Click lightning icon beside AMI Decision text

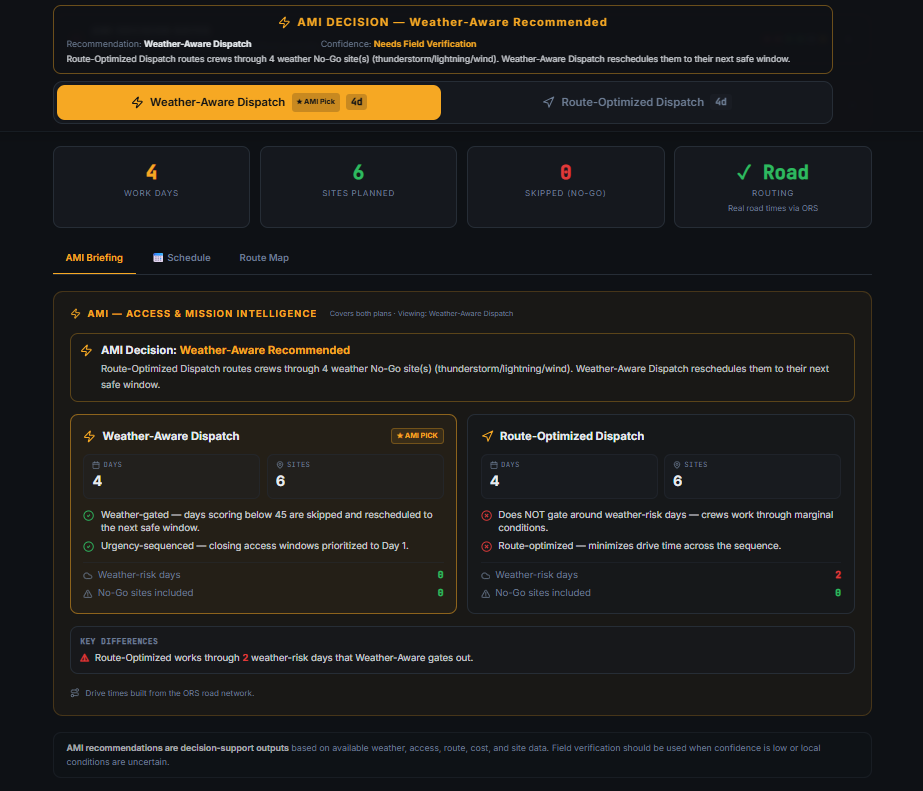(87, 350)
